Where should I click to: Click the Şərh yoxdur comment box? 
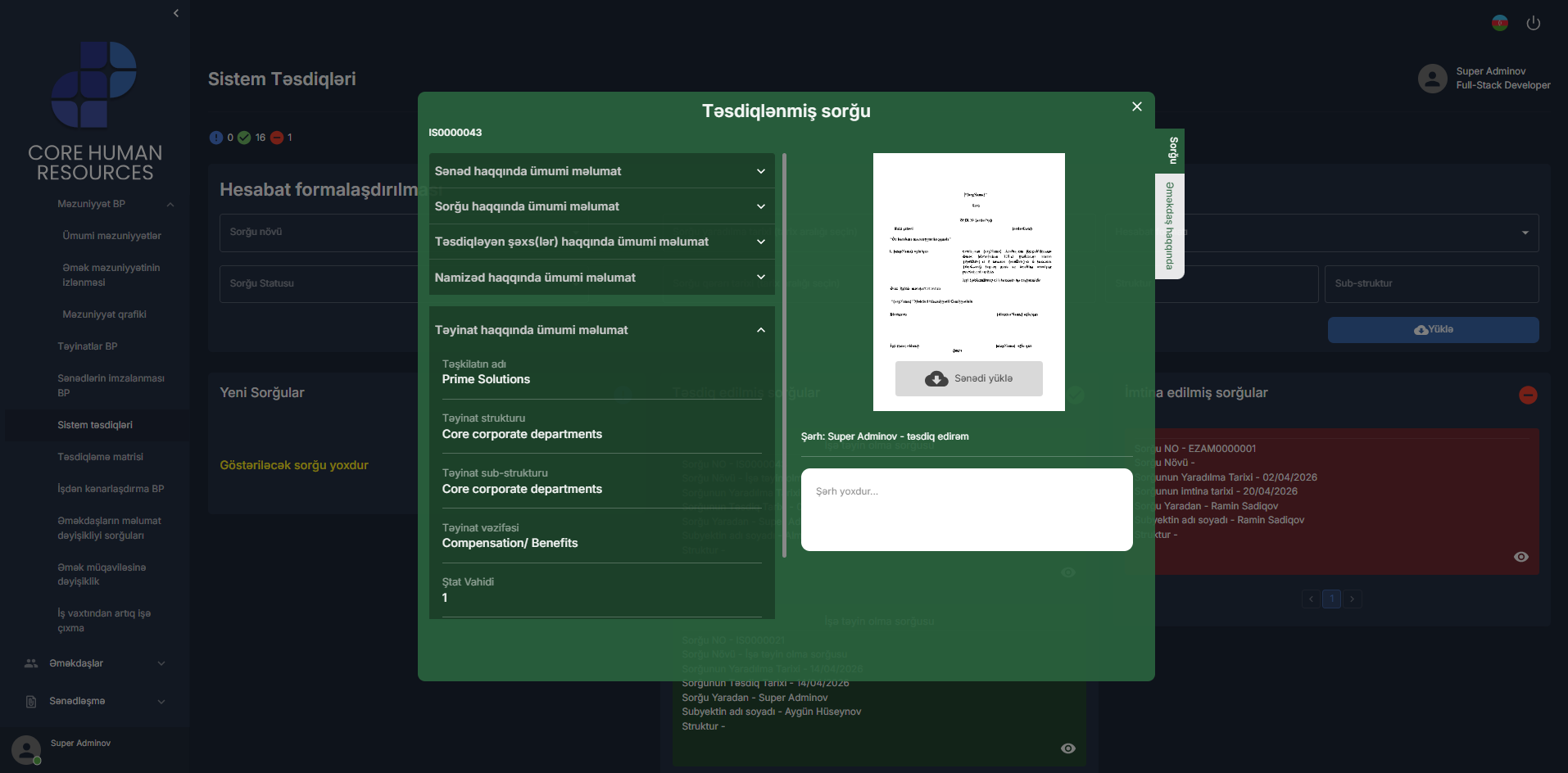967,509
